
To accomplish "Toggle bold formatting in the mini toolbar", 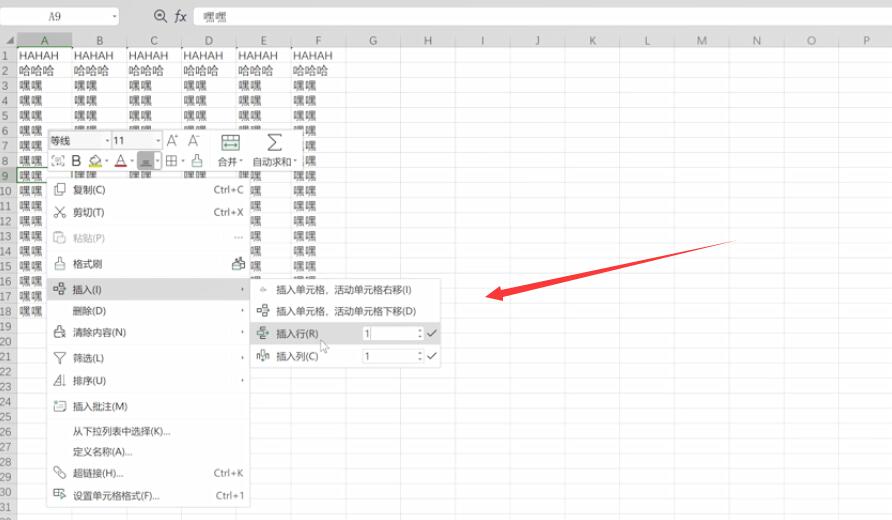I will (76, 161).
